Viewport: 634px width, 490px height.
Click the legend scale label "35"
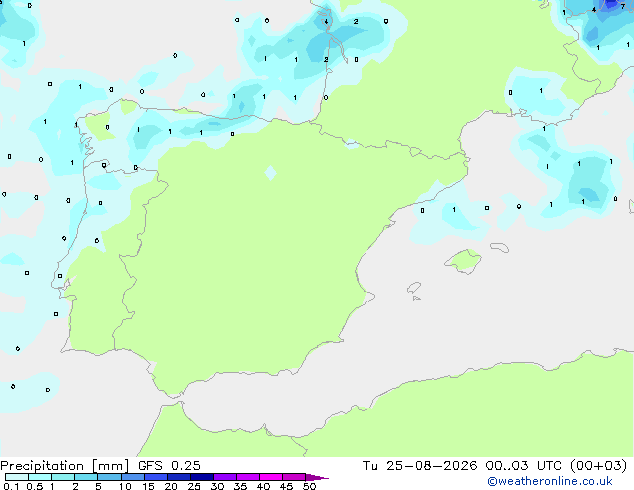[x=240, y=486]
